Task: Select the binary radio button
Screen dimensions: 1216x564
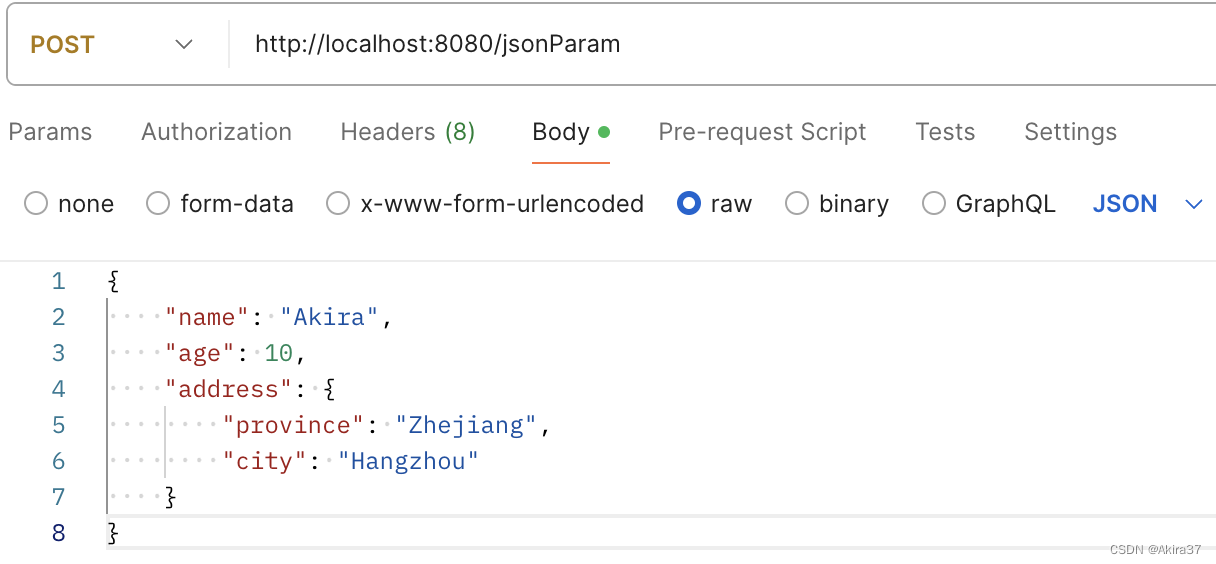Action: coord(796,204)
